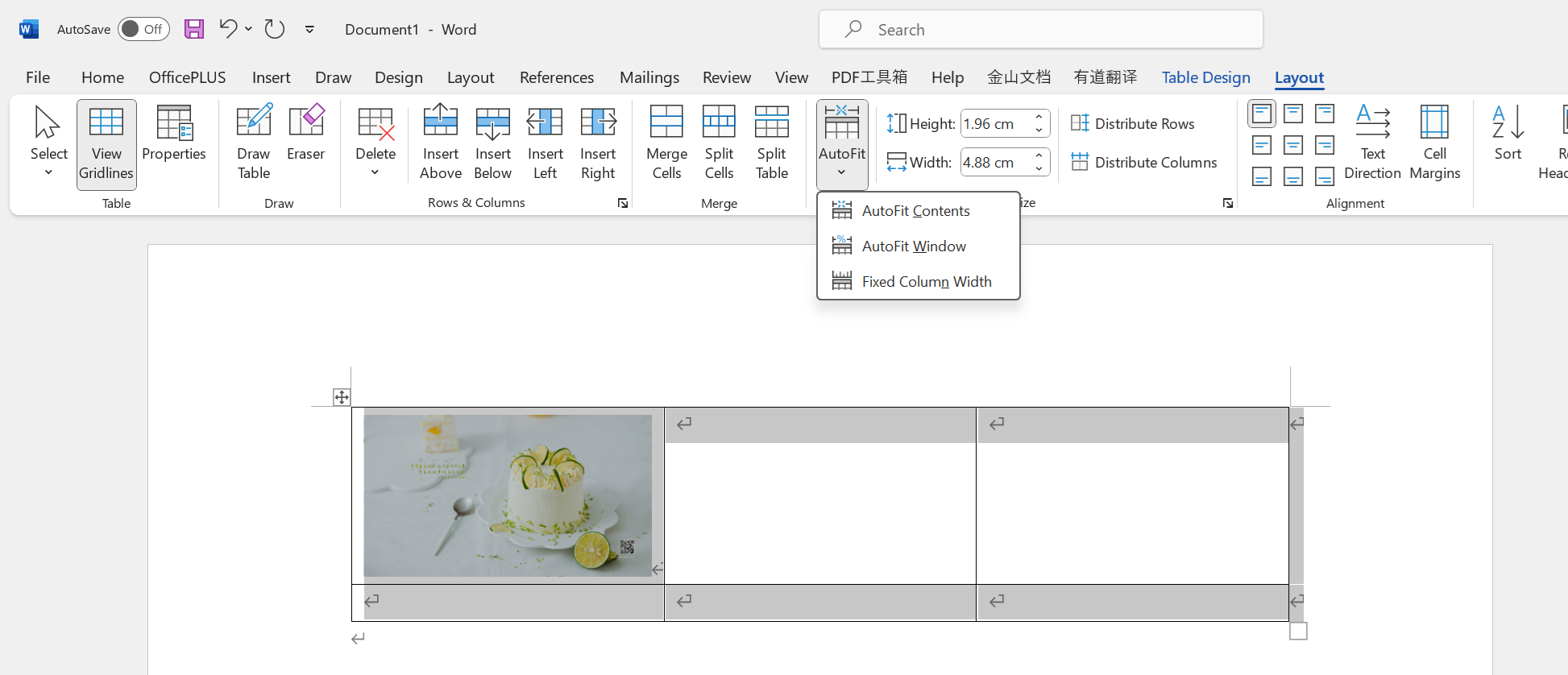This screenshot has height=675, width=1568.
Task: Click Distribute Rows button
Action: pos(1133,123)
